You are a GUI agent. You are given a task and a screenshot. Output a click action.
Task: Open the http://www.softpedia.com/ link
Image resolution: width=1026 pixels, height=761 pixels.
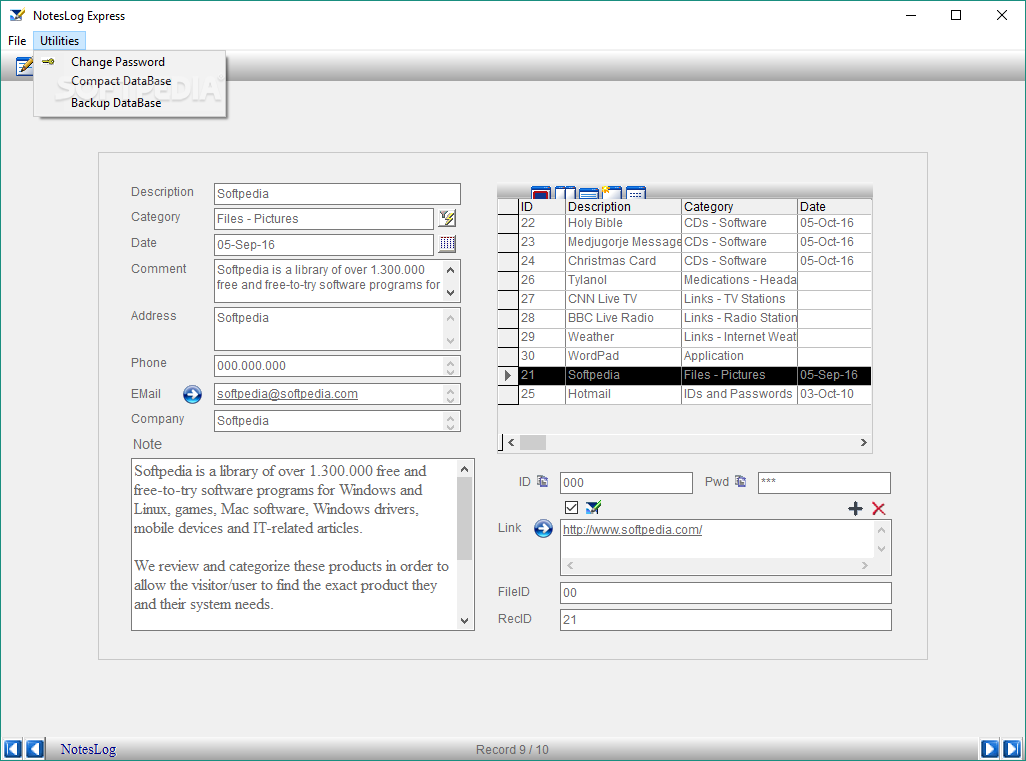point(632,529)
